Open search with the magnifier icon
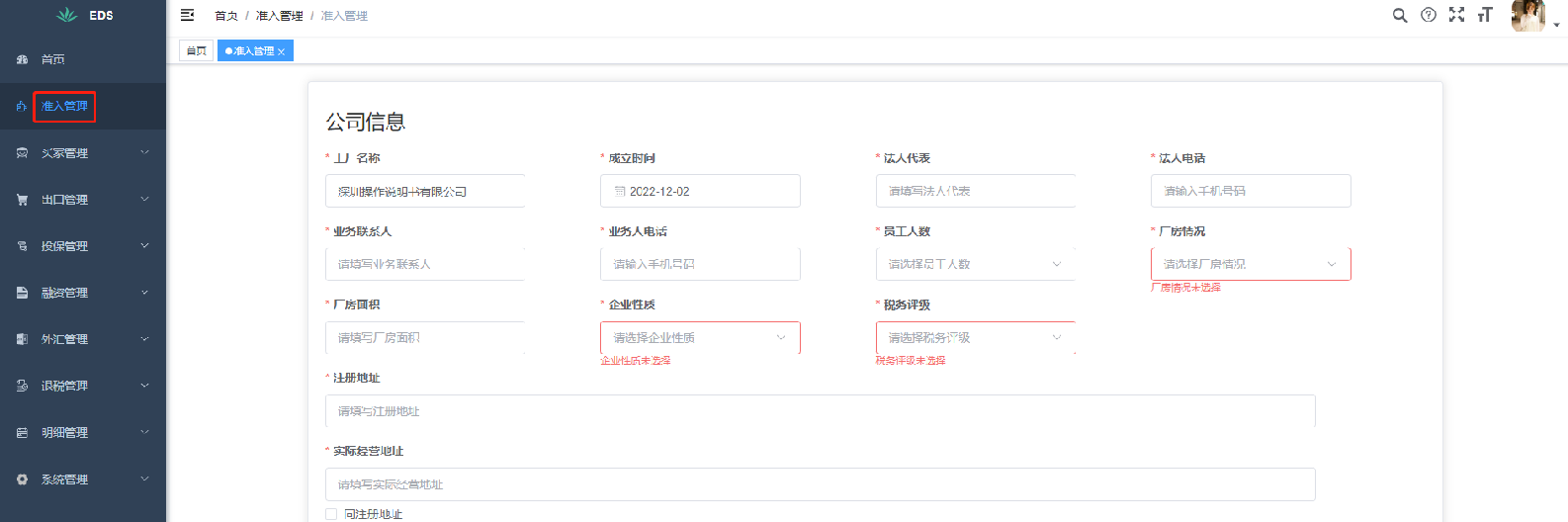The height and width of the screenshot is (522, 1568). 1400,15
